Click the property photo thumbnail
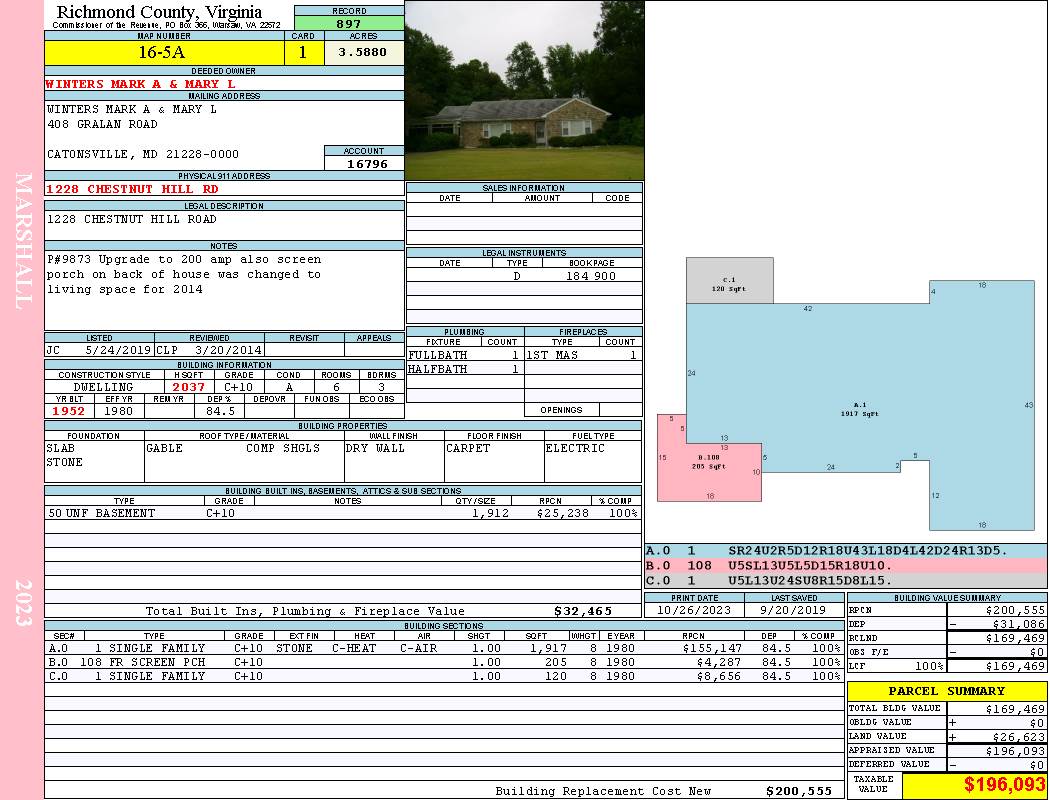 524,90
